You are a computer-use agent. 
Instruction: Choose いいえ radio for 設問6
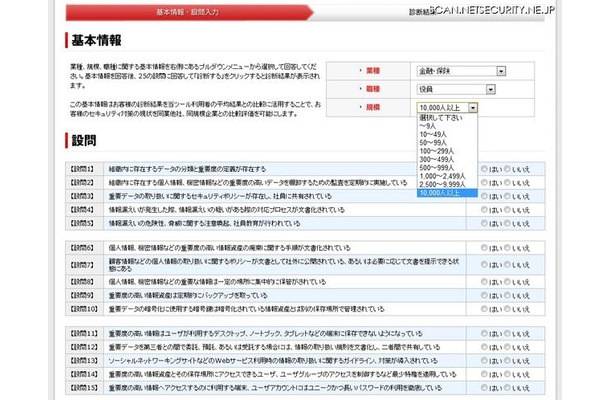click(x=507, y=247)
